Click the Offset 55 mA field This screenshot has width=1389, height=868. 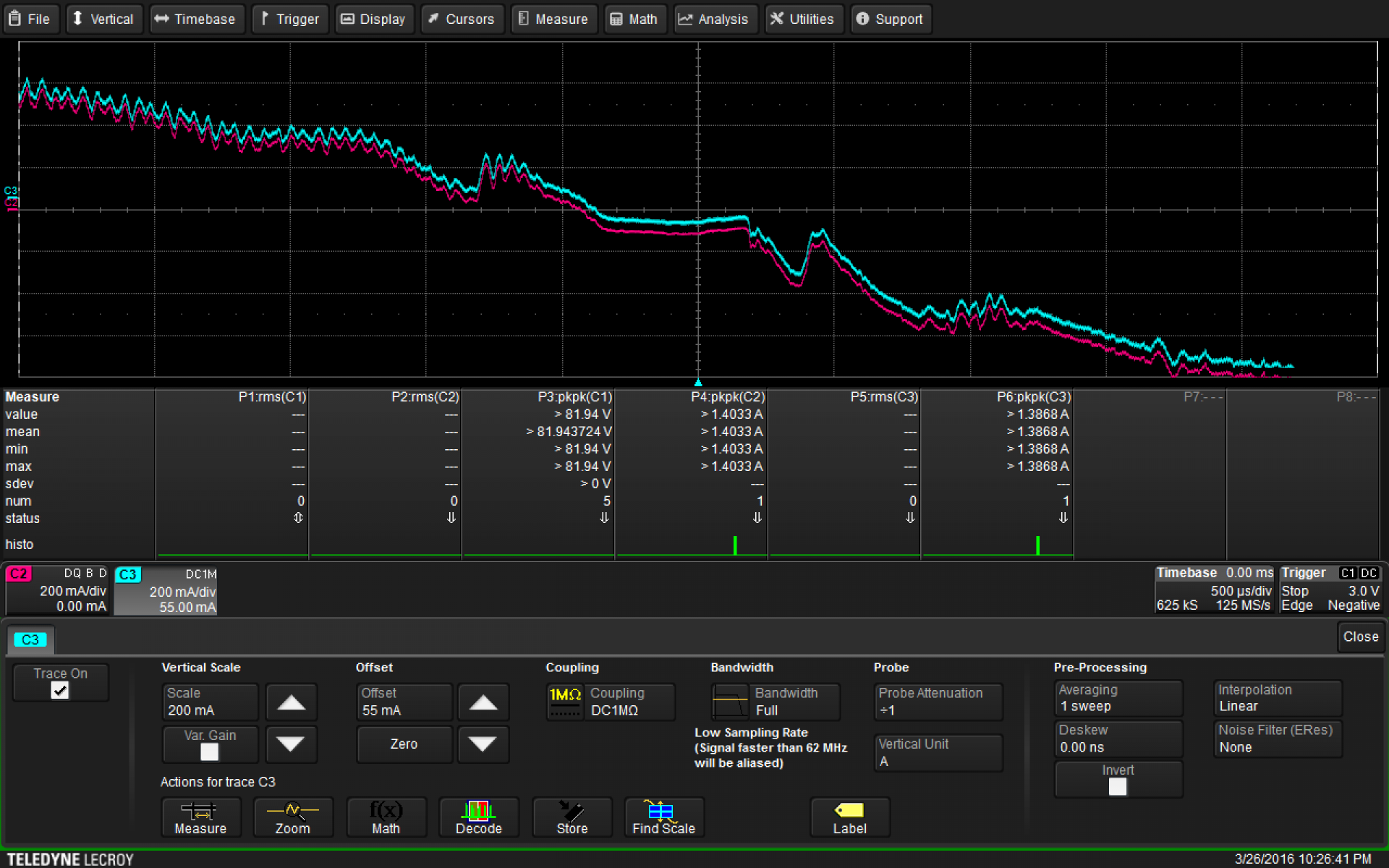pyautogui.click(x=404, y=702)
